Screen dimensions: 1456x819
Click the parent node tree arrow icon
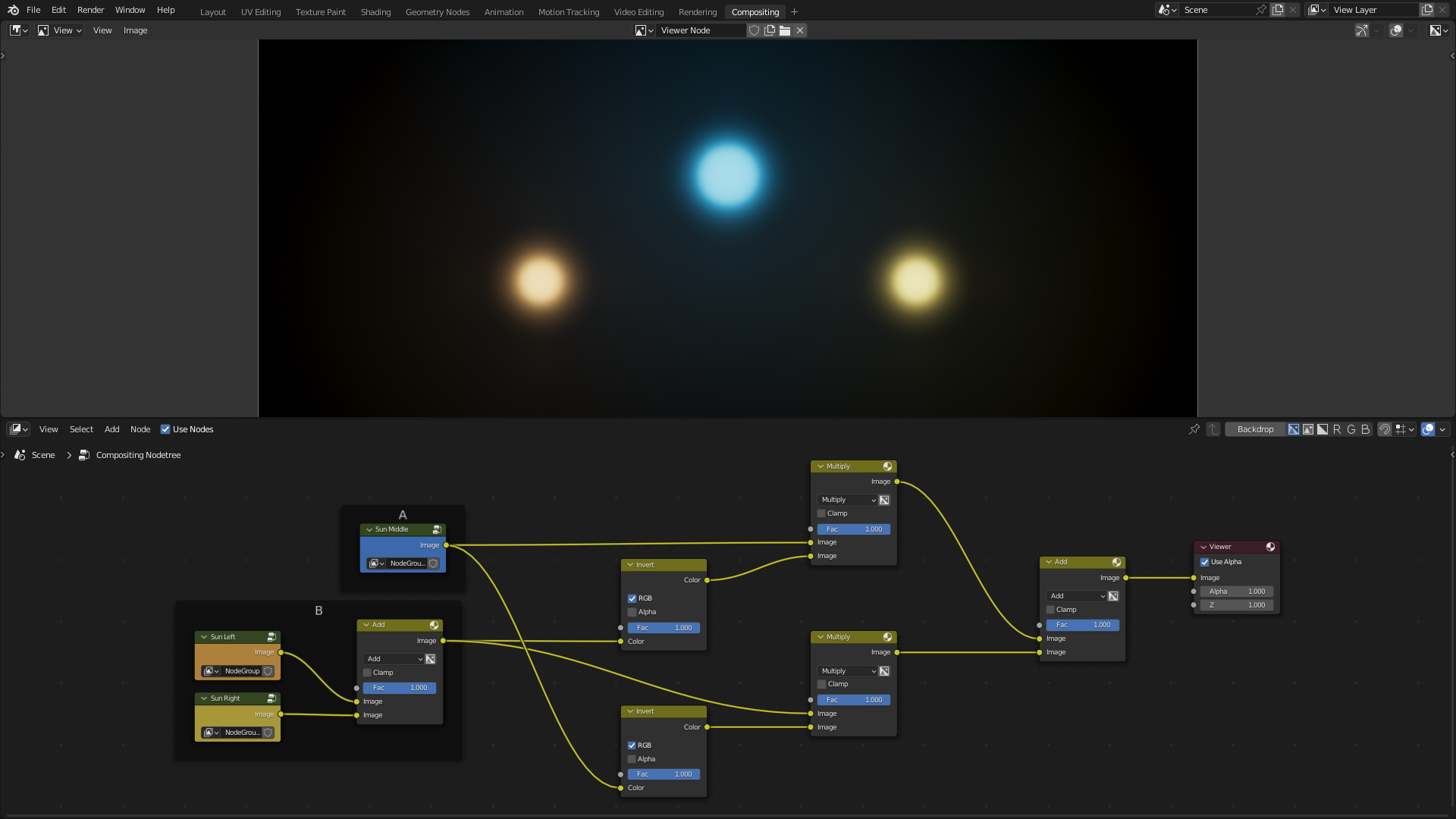[1213, 429]
